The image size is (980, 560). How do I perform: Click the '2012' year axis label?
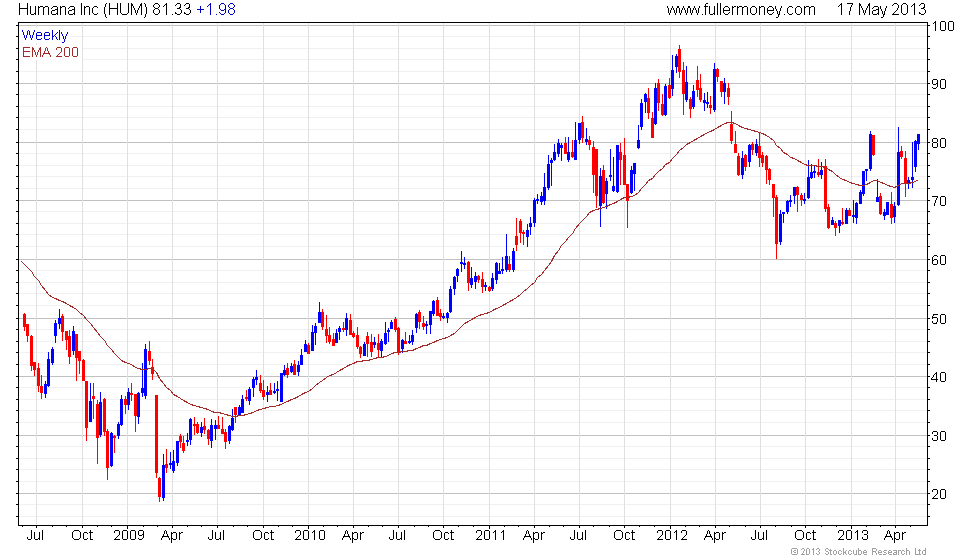click(x=672, y=536)
